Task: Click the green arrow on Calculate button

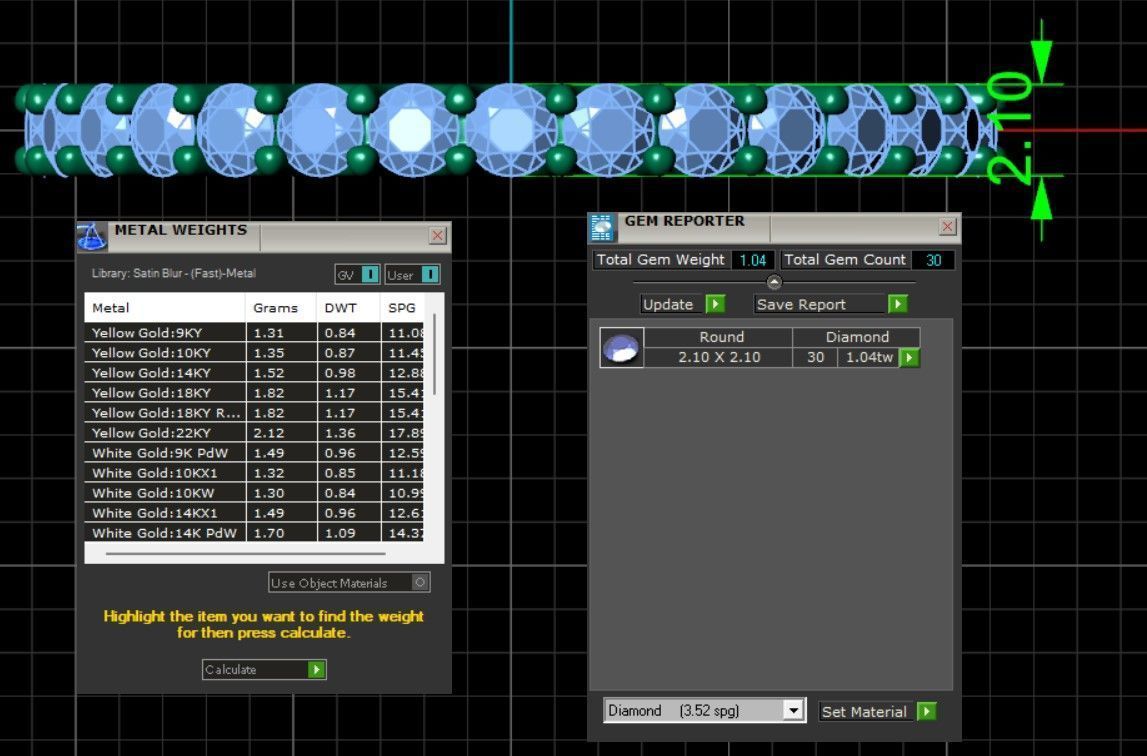Action: pyautogui.click(x=316, y=670)
